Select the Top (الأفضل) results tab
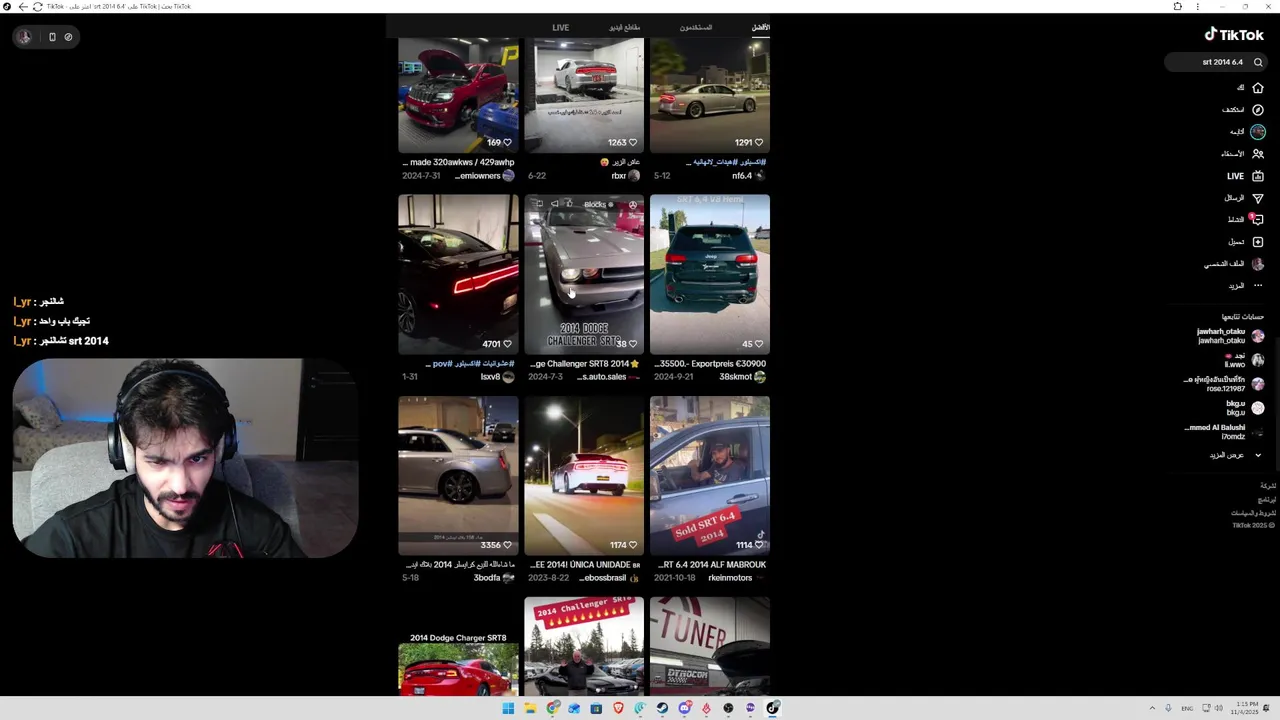Screen dimensions: 1280x720 pyautogui.click(x=761, y=27)
